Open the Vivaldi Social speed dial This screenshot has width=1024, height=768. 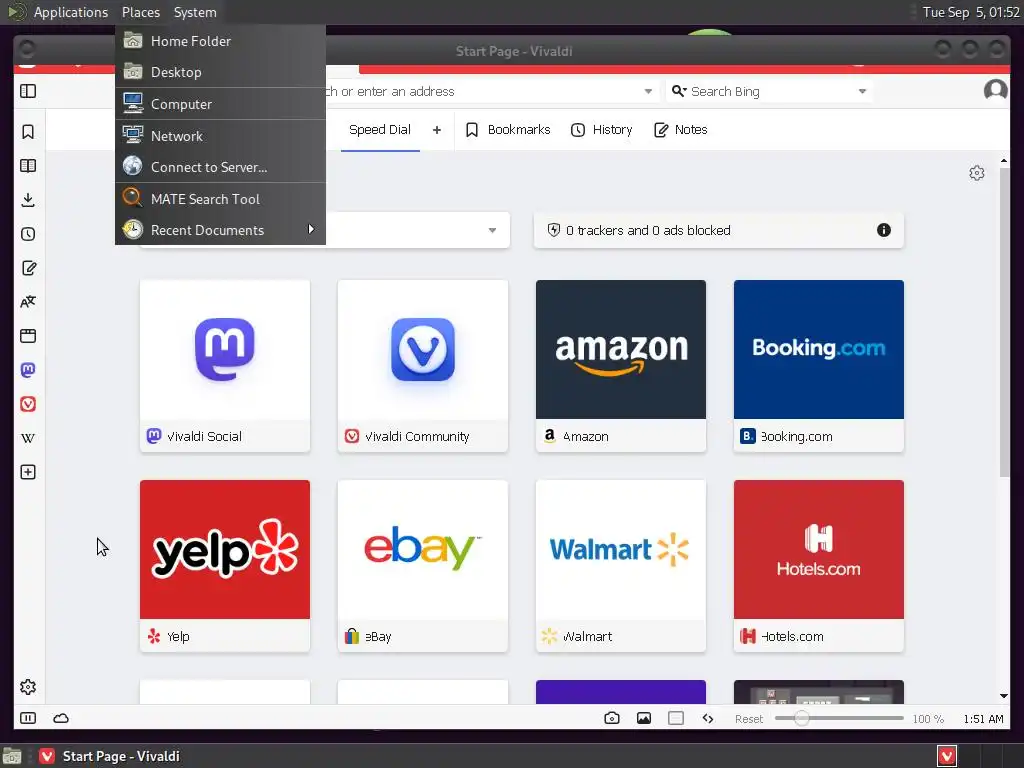(225, 366)
